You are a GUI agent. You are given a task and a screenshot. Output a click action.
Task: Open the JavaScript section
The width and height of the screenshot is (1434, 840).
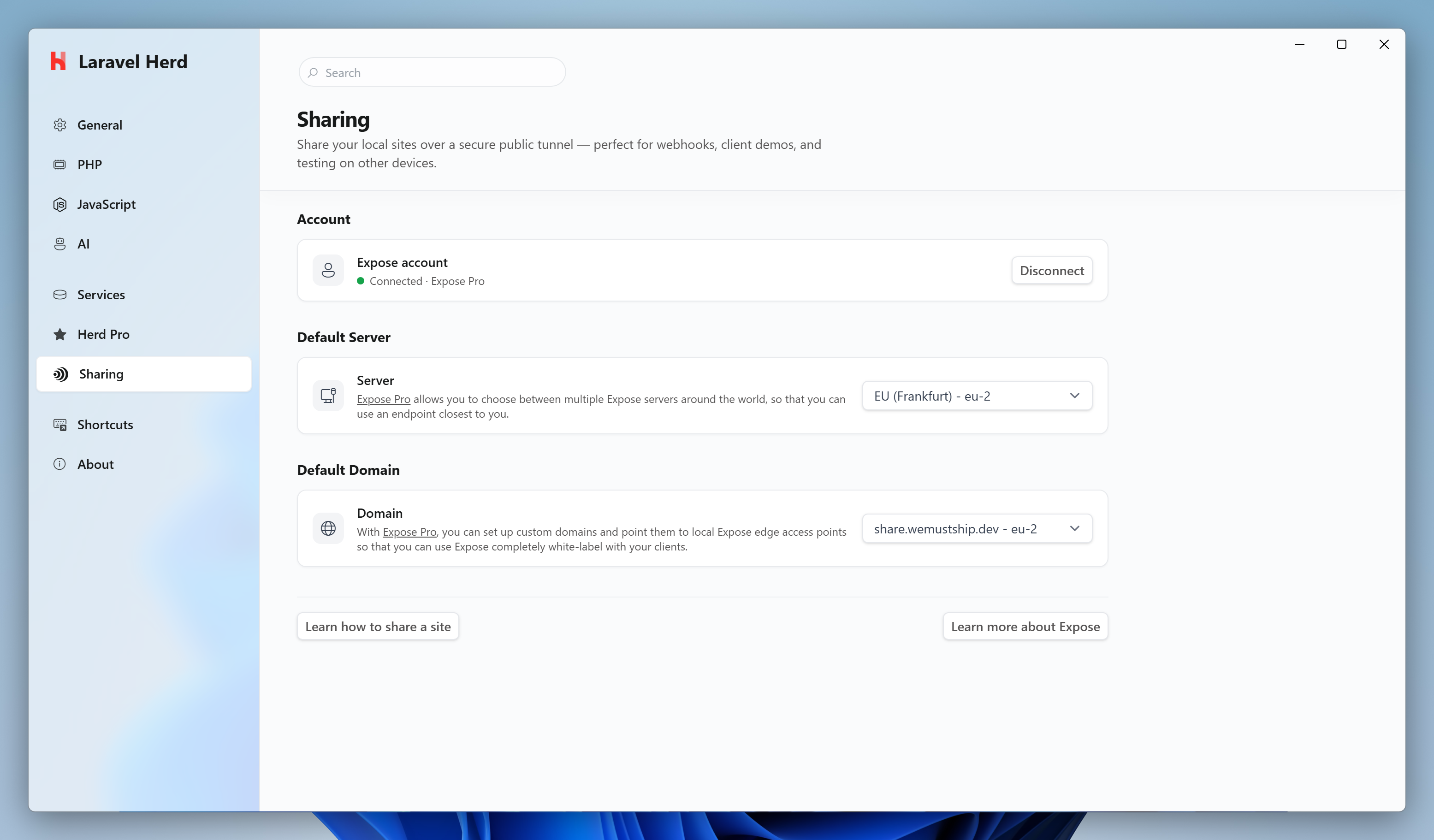pyautogui.click(x=143, y=204)
